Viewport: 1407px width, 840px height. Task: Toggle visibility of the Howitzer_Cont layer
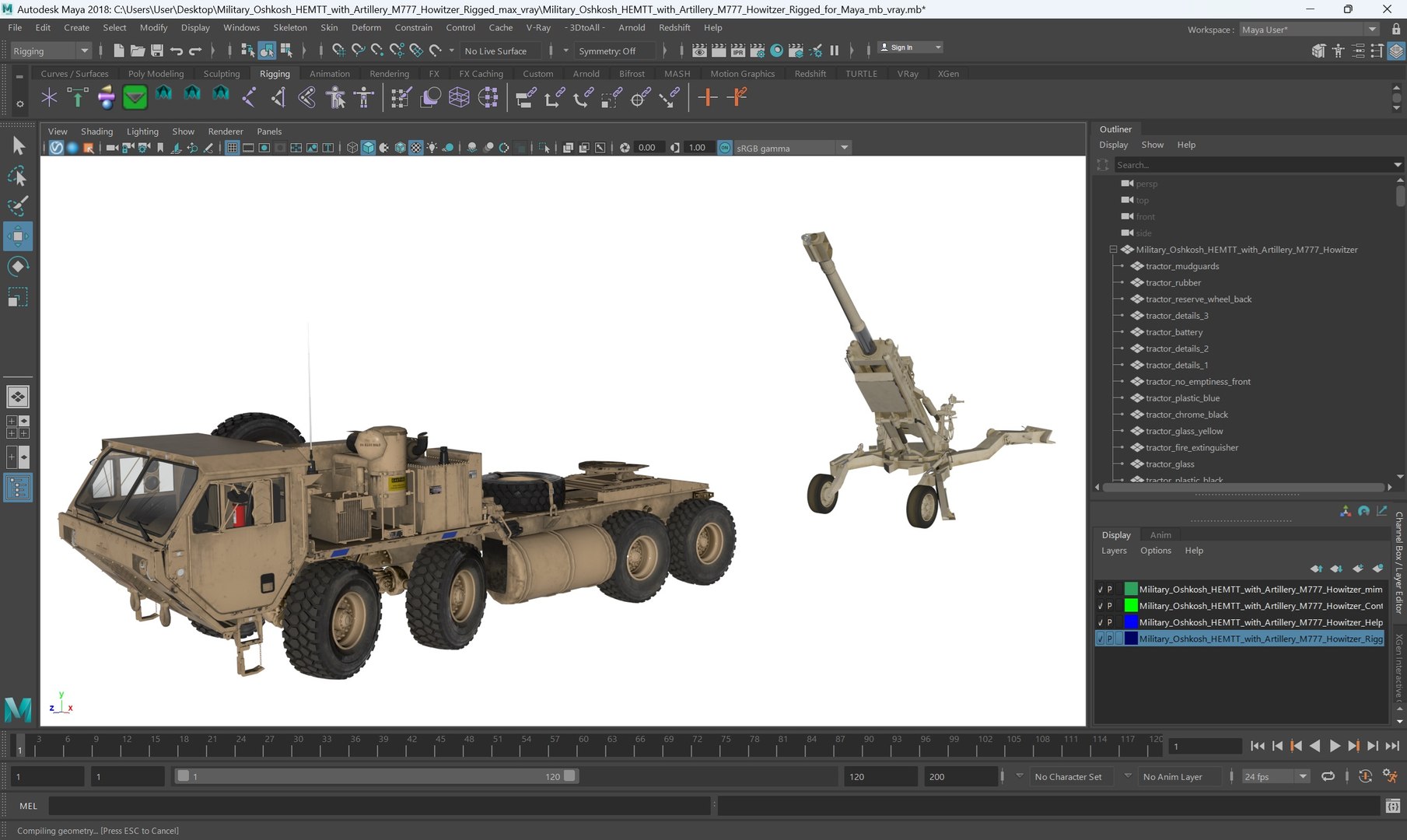click(1100, 606)
